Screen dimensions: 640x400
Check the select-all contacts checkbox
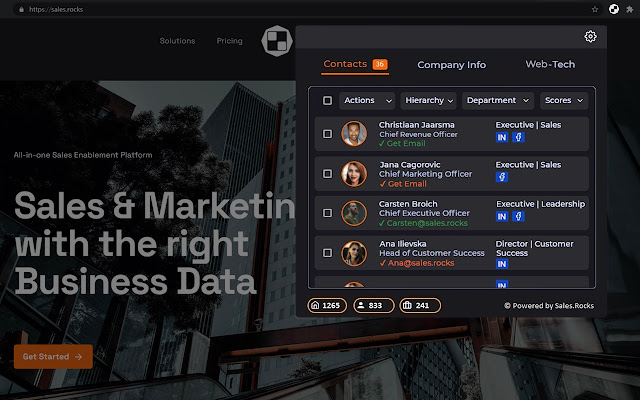tap(327, 100)
